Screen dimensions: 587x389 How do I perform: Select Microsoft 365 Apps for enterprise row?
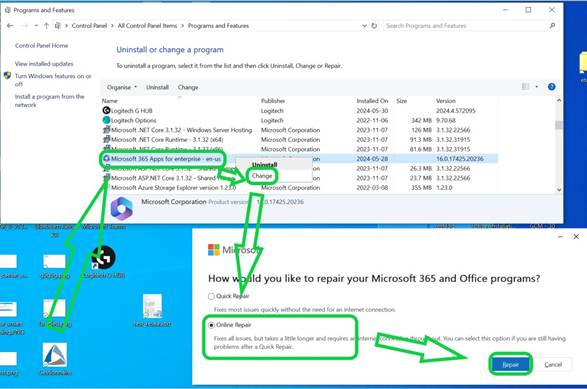point(299,159)
